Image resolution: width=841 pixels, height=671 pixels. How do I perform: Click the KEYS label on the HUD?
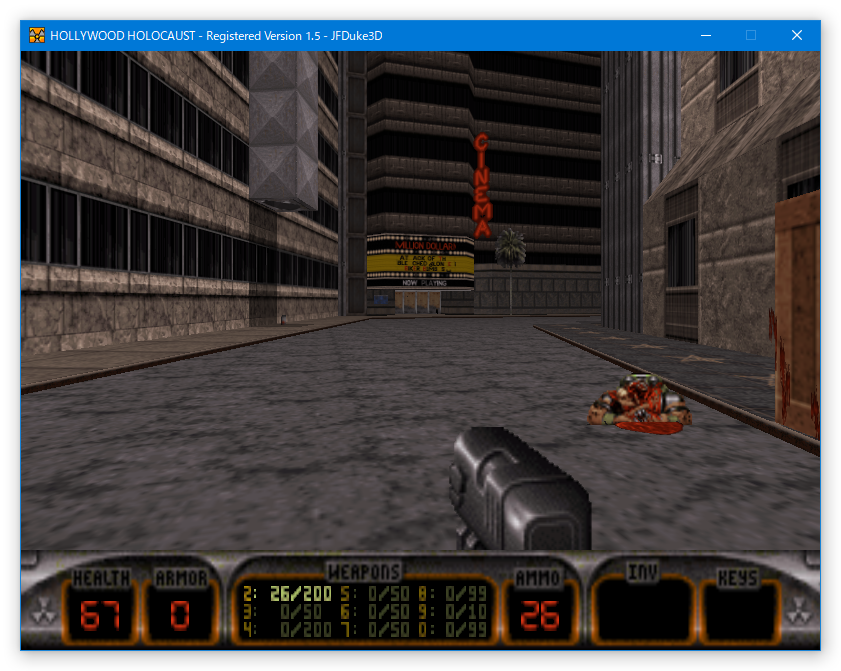(x=737, y=578)
